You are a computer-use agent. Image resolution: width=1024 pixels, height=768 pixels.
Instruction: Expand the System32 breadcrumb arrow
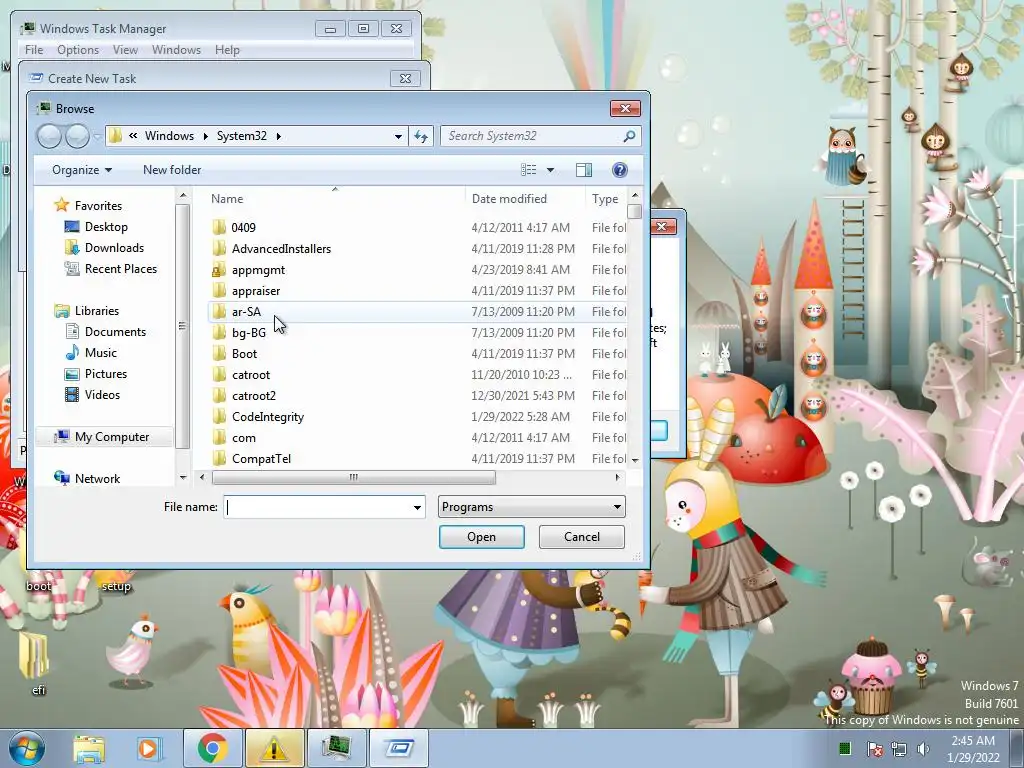tap(279, 136)
